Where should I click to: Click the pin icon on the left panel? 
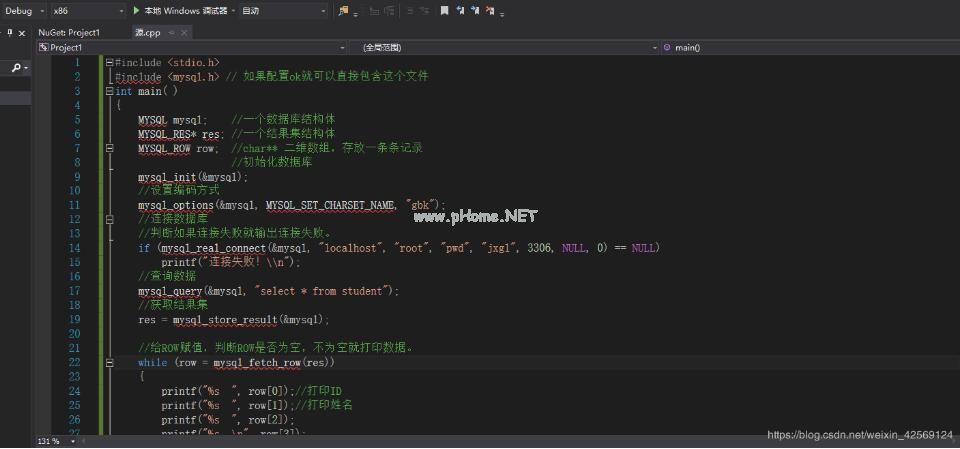pyautogui.click(x=9, y=32)
